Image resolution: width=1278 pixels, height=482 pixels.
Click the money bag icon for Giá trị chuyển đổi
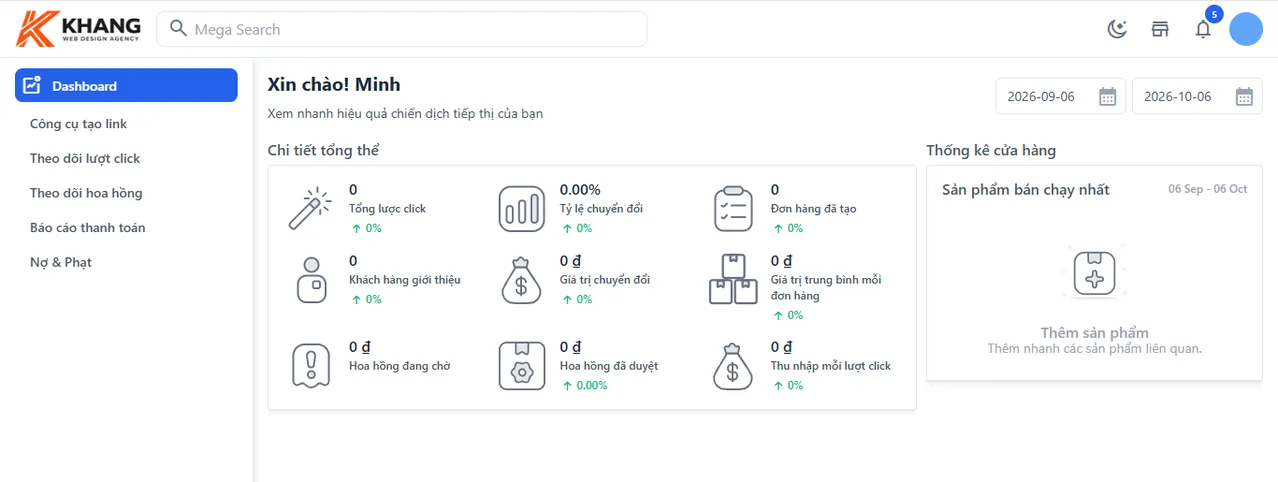[x=521, y=280]
